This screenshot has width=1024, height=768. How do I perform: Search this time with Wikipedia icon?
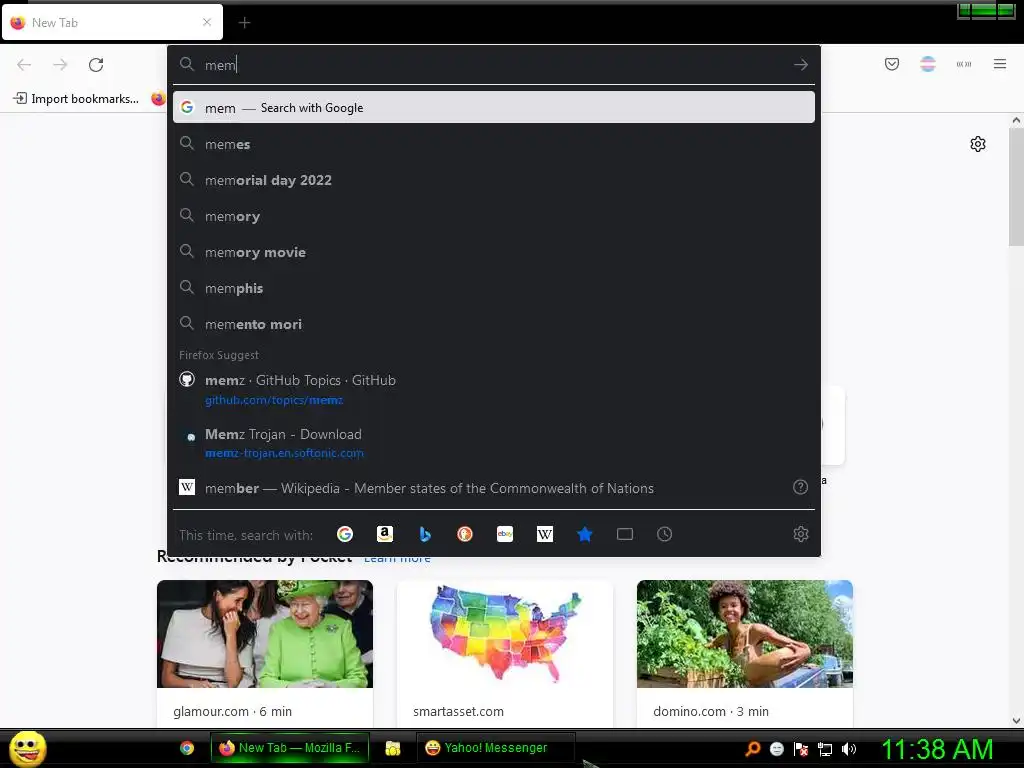pos(545,534)
